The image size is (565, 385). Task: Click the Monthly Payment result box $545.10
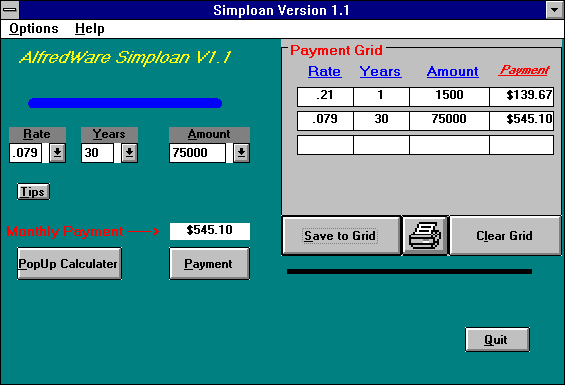[x=210, y=231]
